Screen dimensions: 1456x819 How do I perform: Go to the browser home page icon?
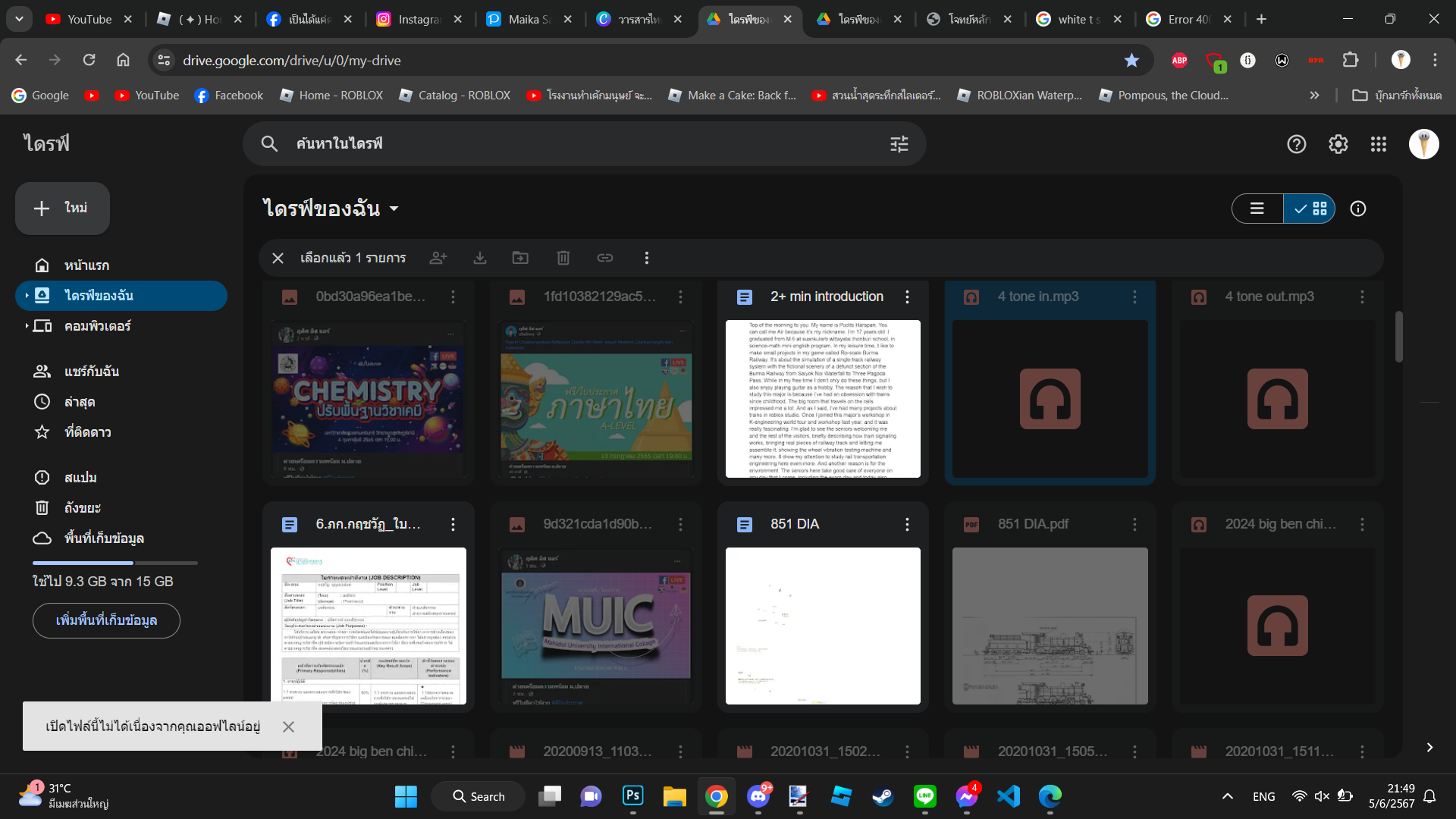(123, 60)
